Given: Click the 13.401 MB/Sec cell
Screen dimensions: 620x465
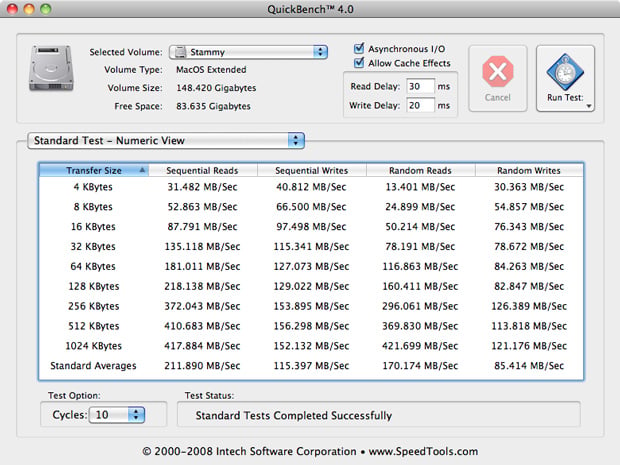Looking at the screenshot, I should click(420, 187).
